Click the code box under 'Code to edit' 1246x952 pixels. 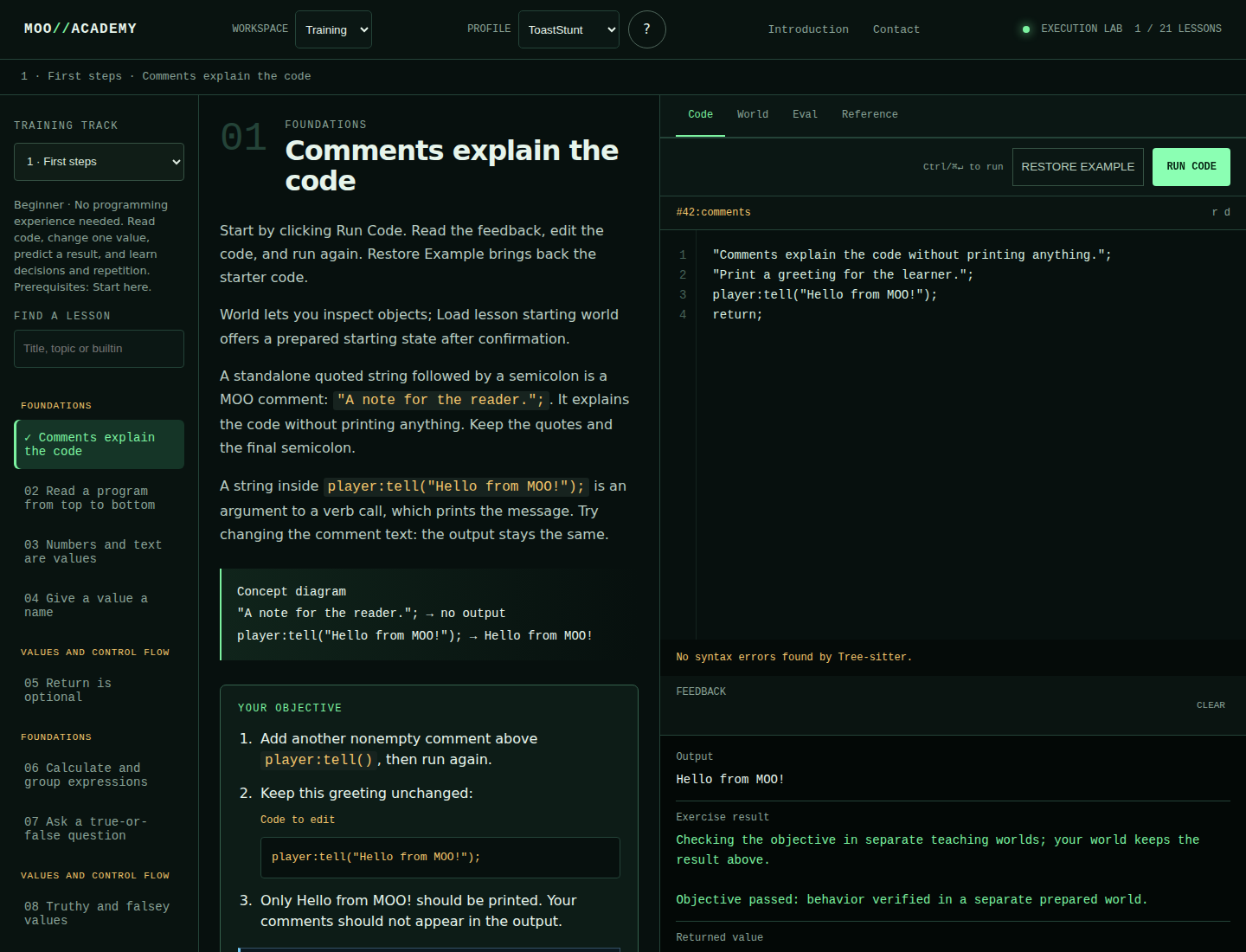pos(440,858)
